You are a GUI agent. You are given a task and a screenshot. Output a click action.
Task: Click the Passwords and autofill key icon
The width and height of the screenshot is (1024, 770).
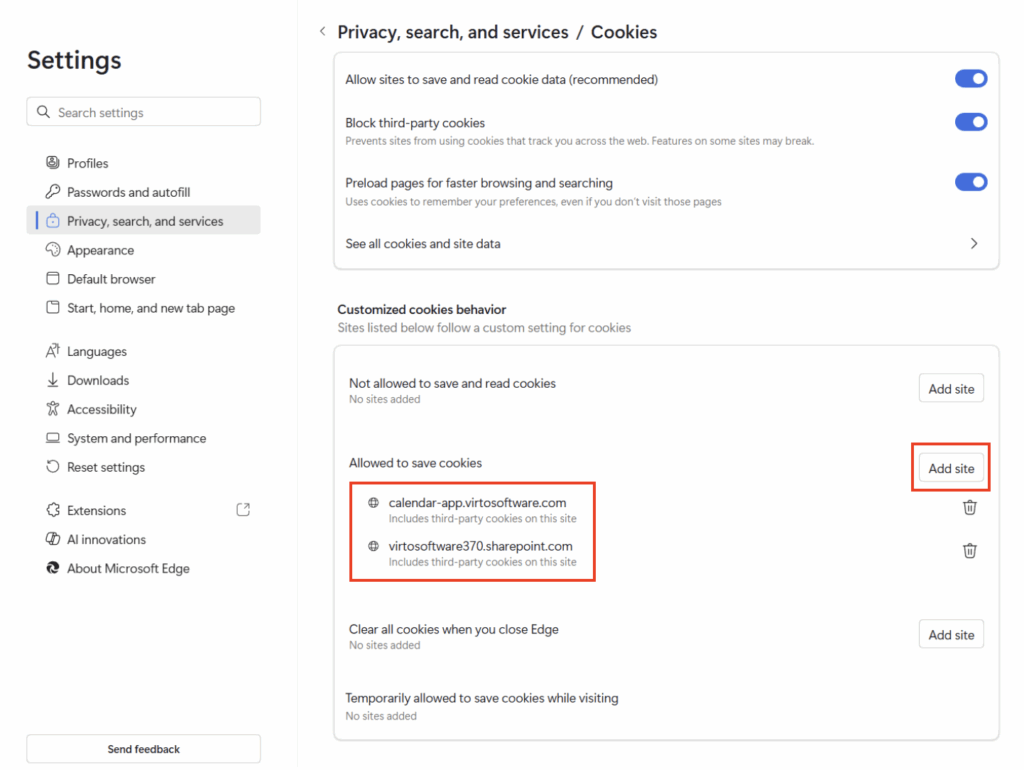53,192
